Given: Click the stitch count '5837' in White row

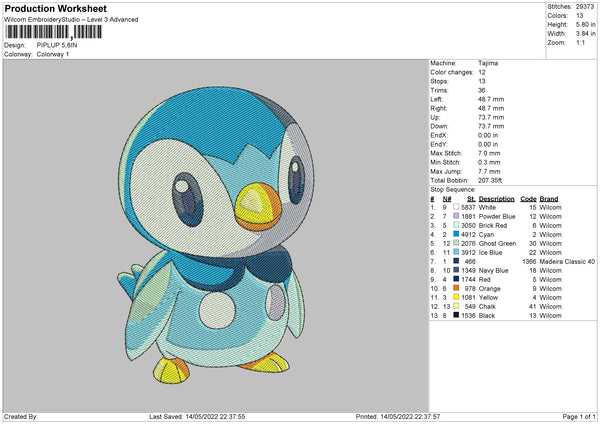Looking at the screenshot, I should coord(468,207).
